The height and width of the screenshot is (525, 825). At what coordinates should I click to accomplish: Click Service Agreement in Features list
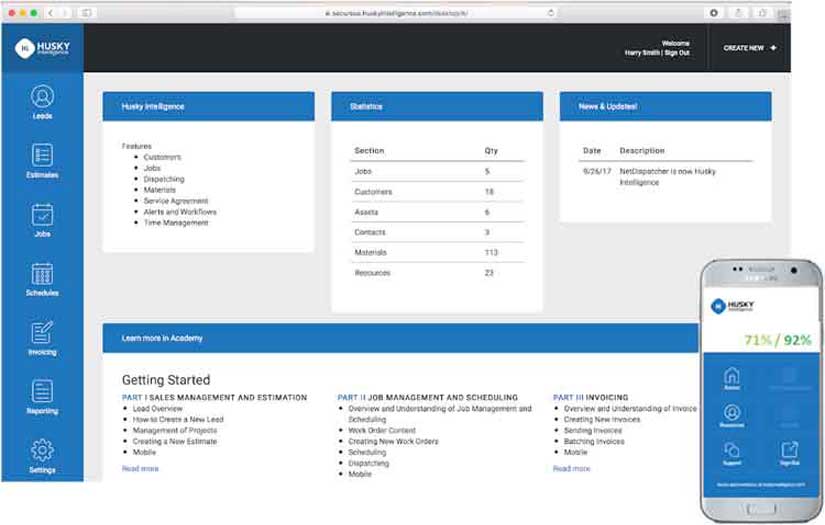(176, 201)
